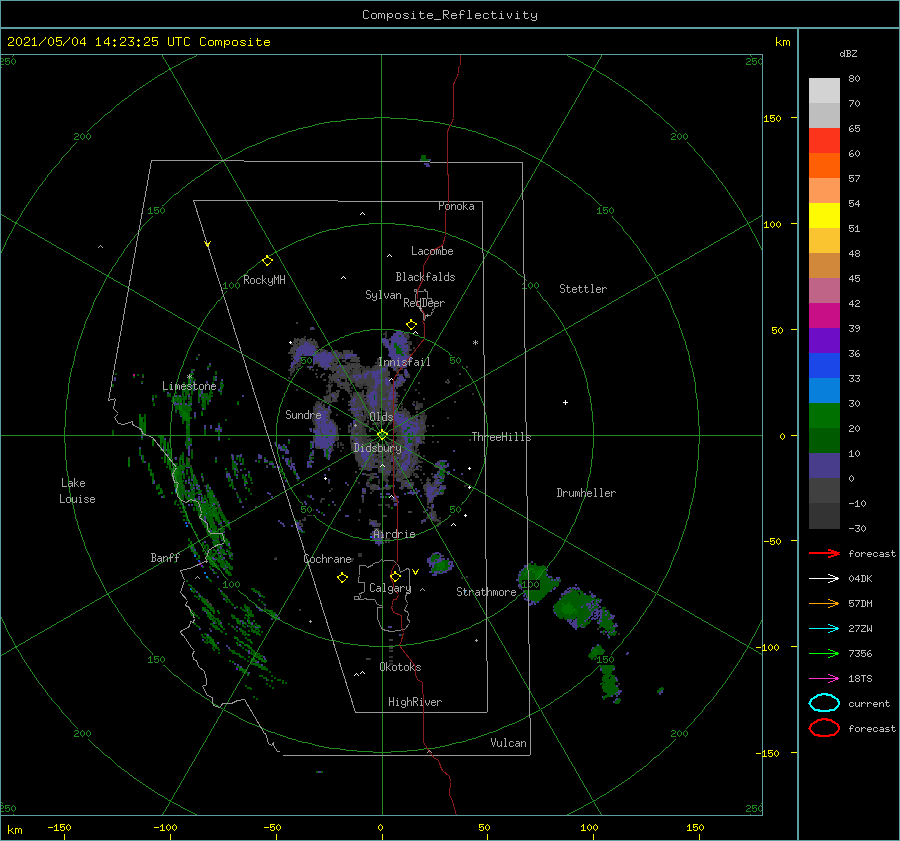Pick the bright green swatch between 30 and 20

click(824, 416)
